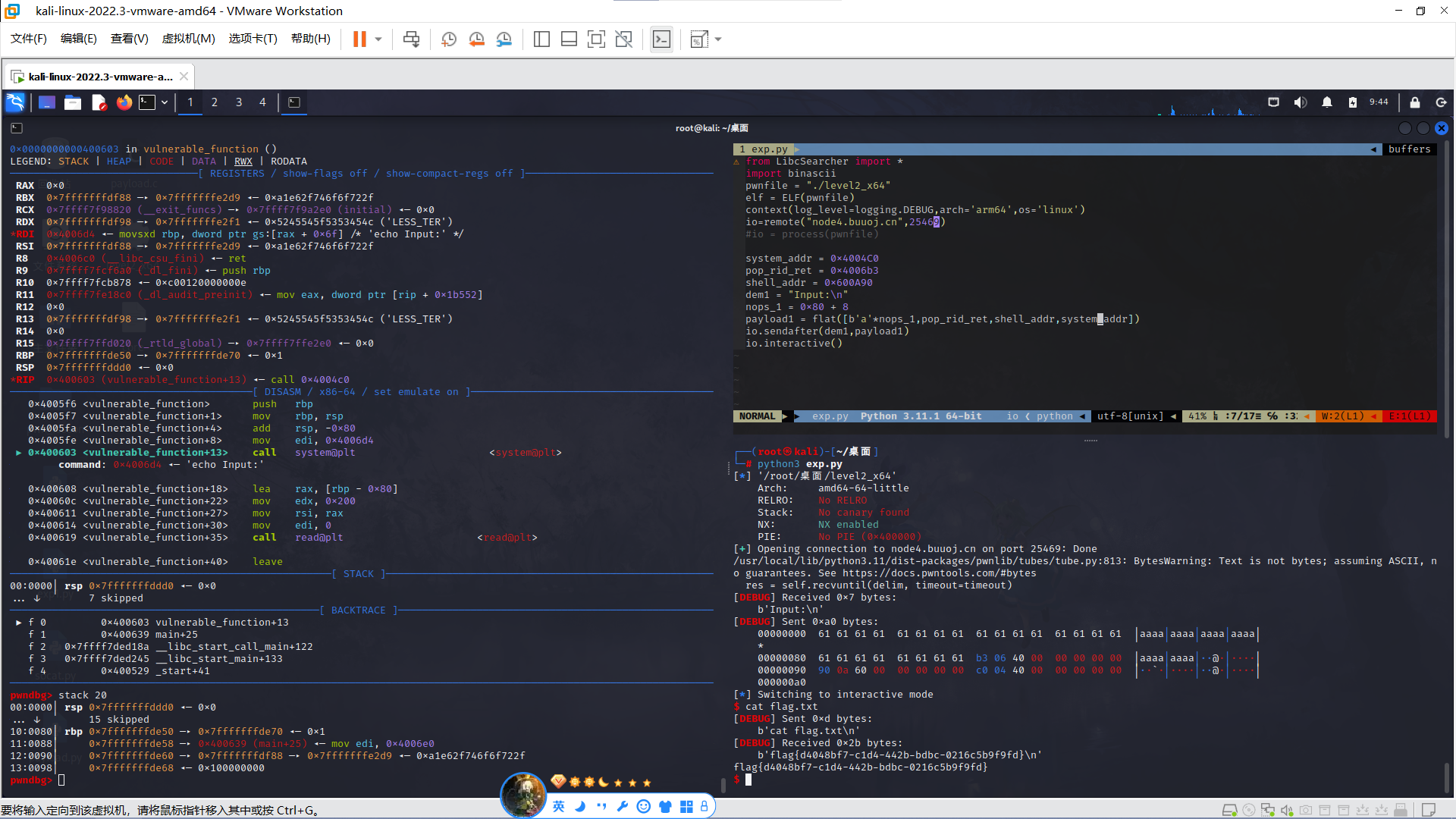1456x819 pixels.
Task: Enter full screen mode icon
Action: tap(596, 39)
